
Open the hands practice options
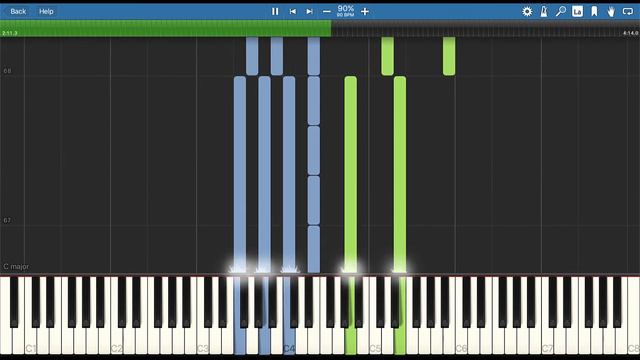(611, 11)
